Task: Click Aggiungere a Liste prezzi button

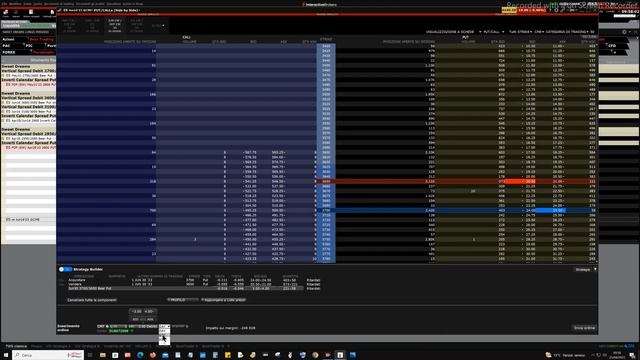Action: [x=223, y=300]
